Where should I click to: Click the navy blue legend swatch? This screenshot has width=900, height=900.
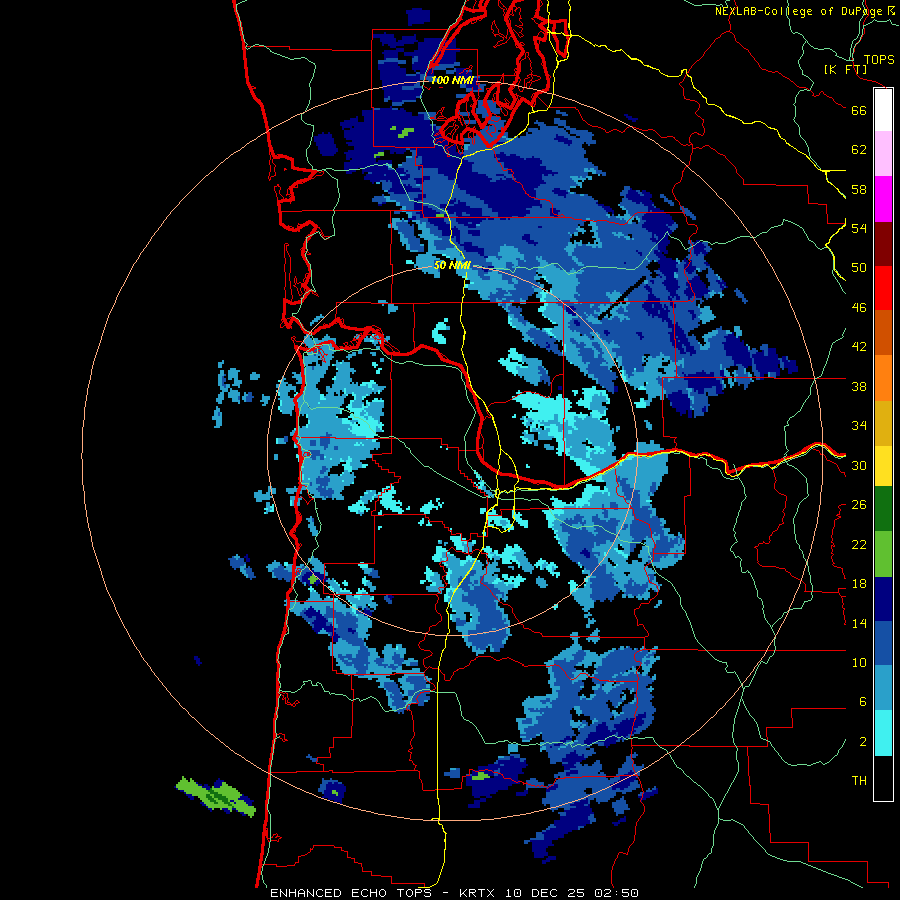(x=883, y=599)
